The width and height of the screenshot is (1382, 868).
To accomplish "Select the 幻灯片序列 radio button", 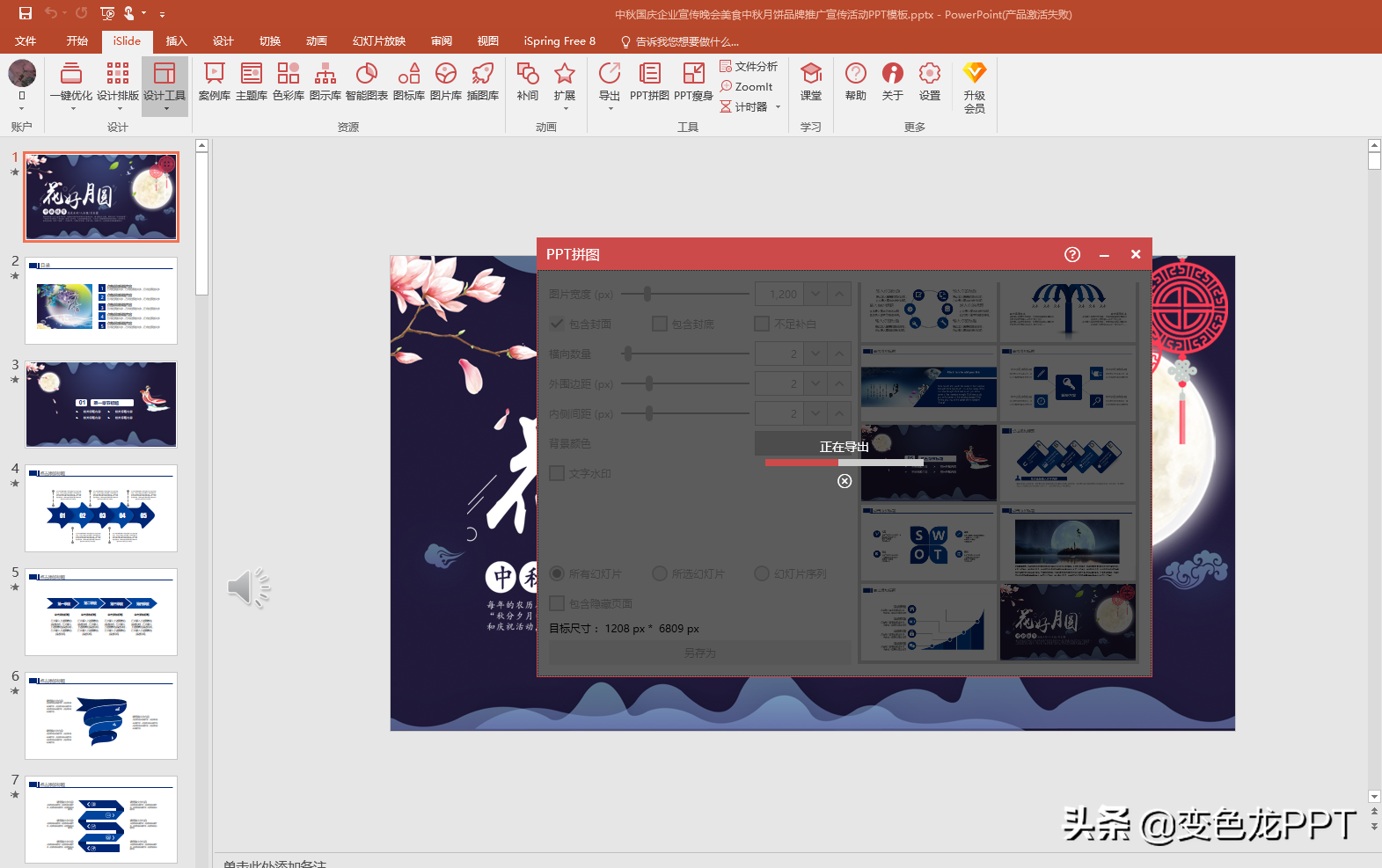I will coord(762,573).
